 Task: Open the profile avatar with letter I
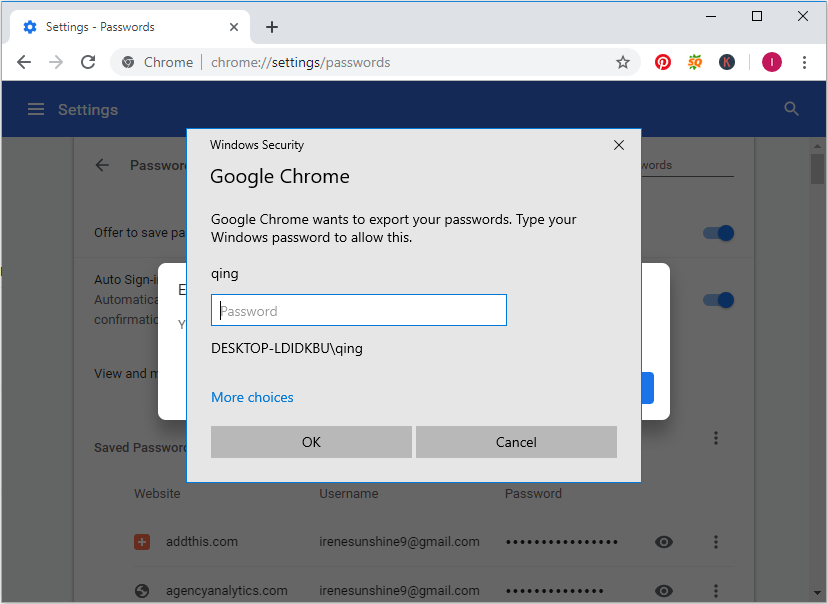[x=771, y=62]
